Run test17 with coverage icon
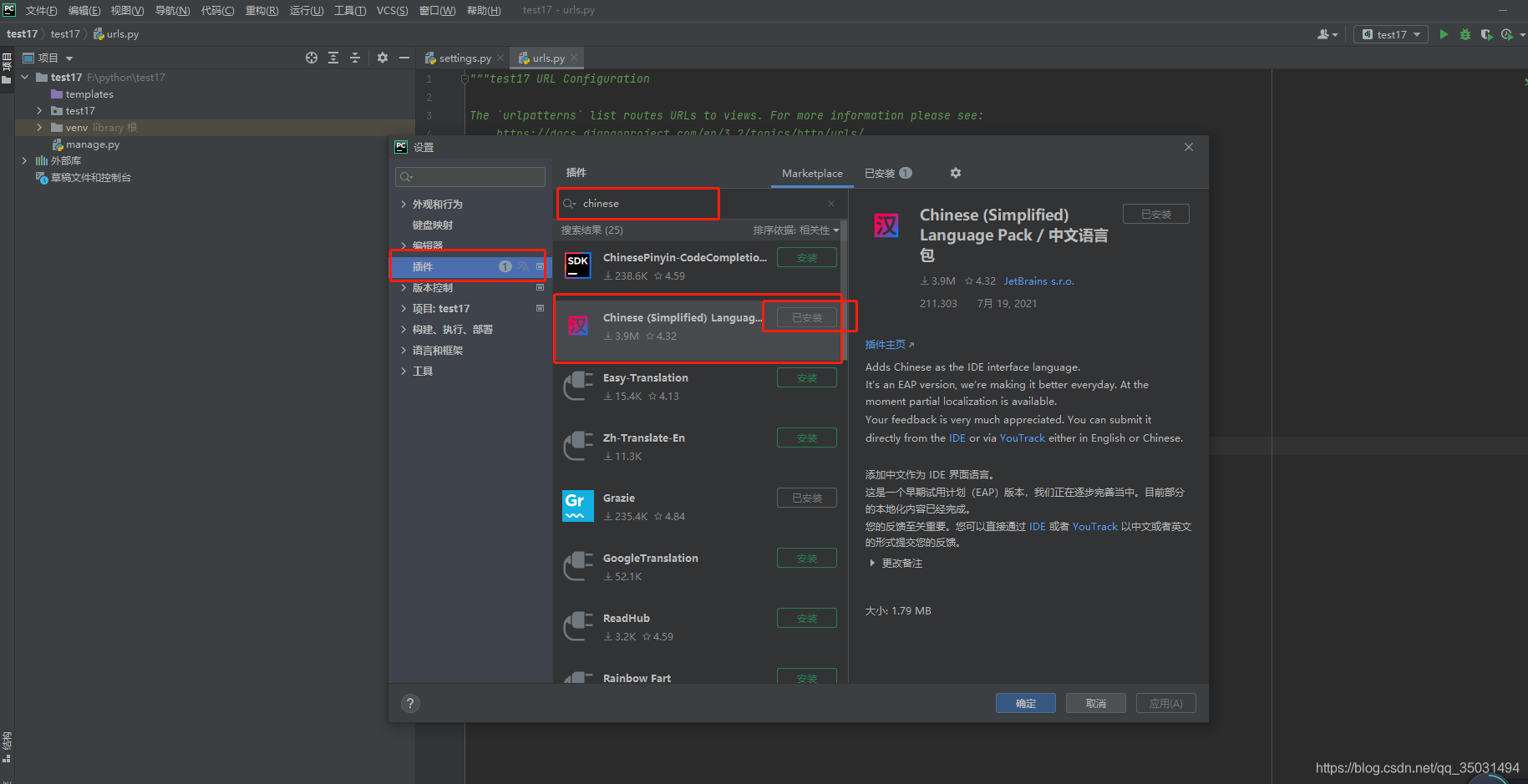Screen dimensions: 1528x784 (1486, 34)
